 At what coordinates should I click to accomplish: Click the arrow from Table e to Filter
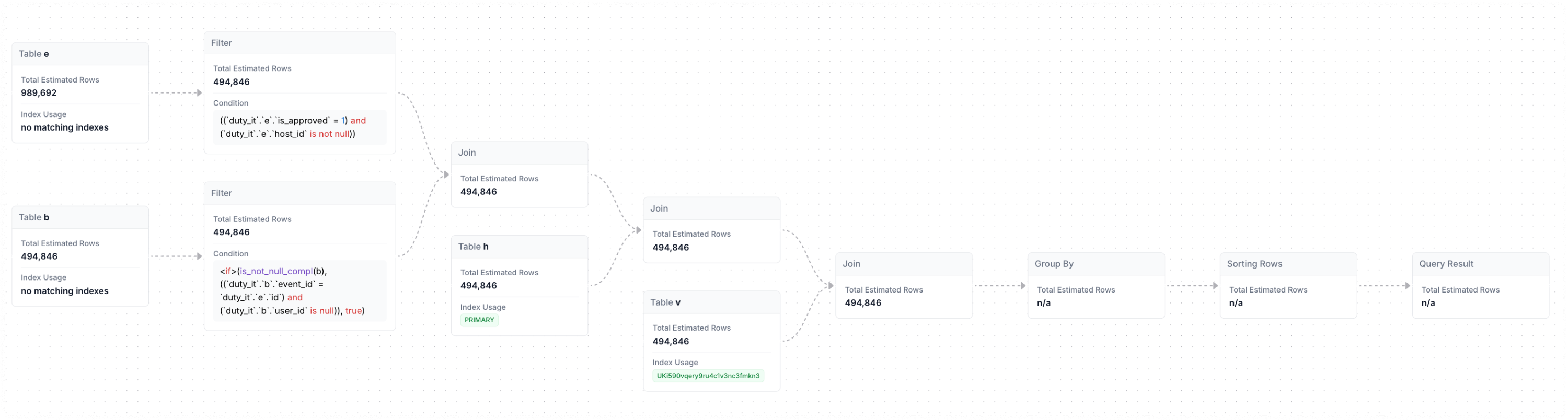176,93
